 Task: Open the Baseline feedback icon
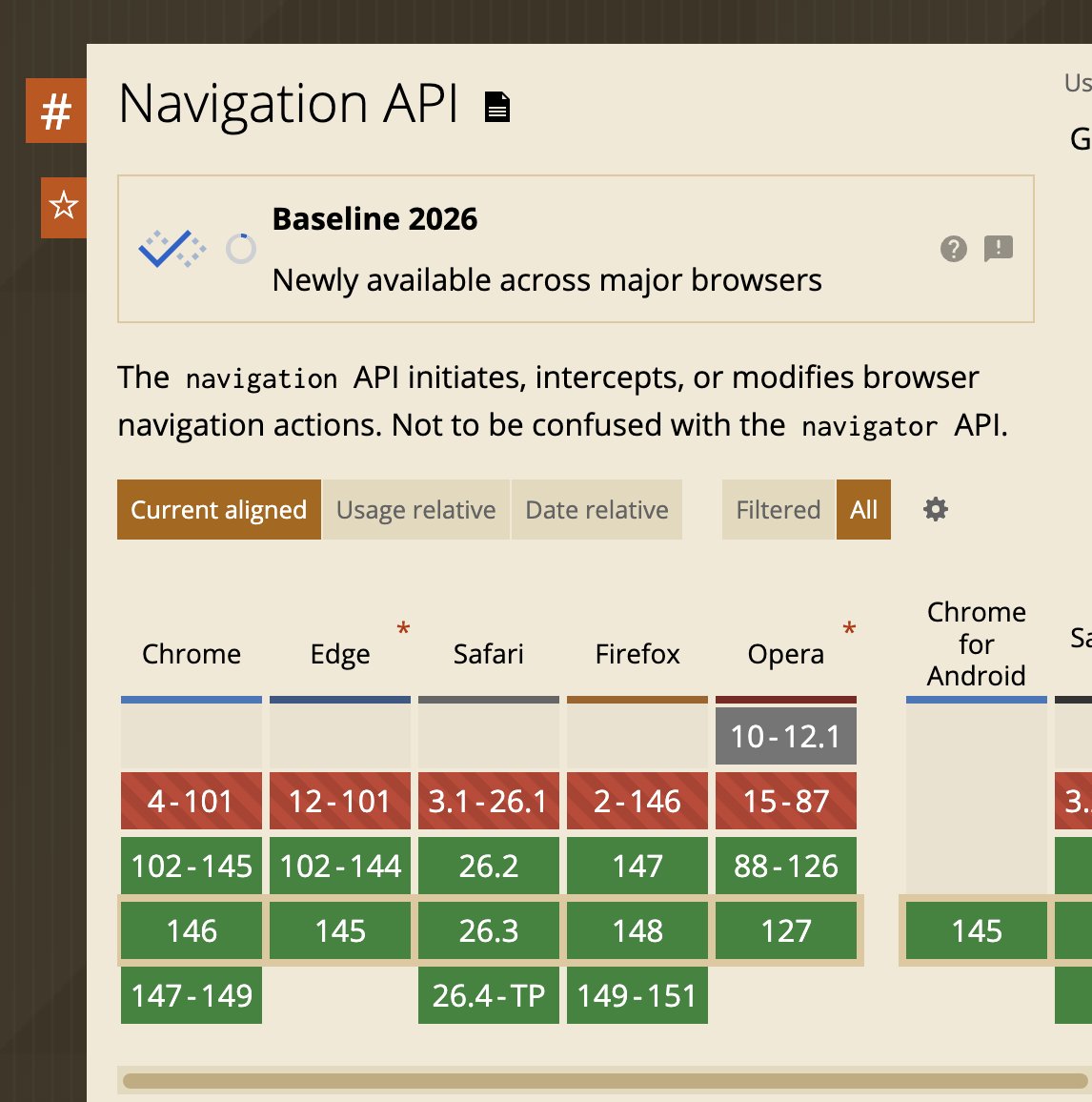(x=998, y=248)
